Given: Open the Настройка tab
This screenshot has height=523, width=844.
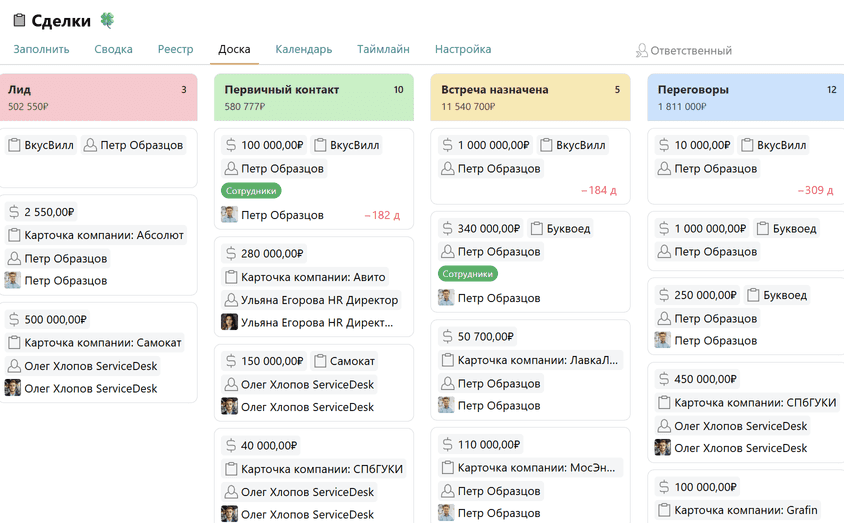Looking at the screenshot, I should point(462,49).
